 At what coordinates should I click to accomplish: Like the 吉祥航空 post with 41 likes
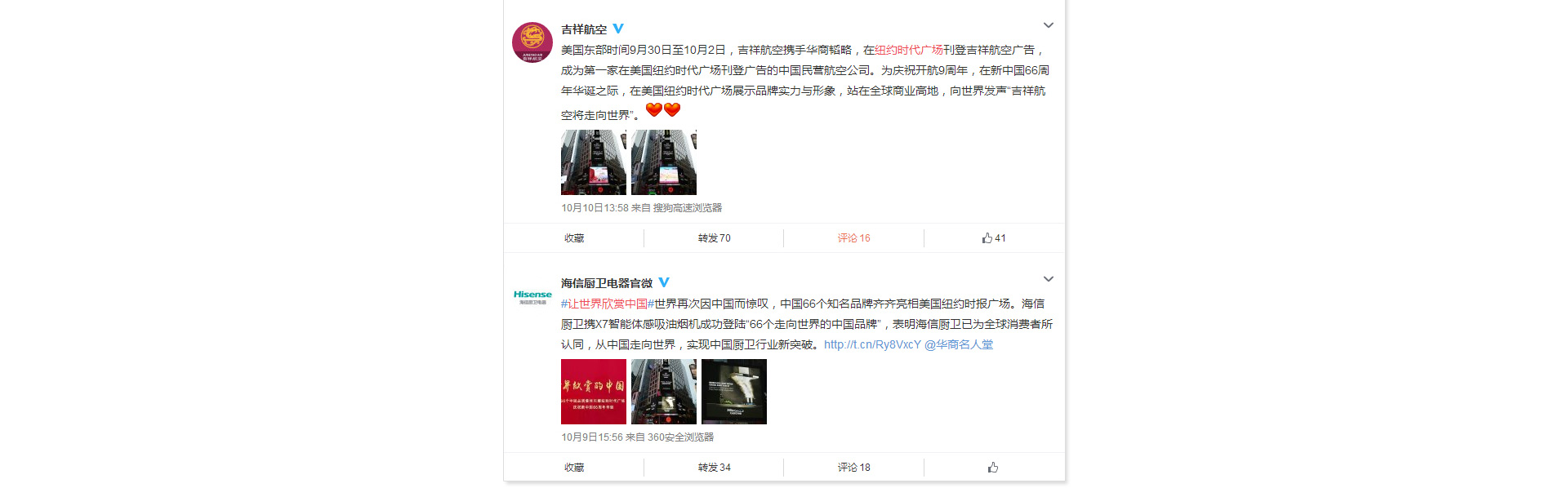pos(994,238)
